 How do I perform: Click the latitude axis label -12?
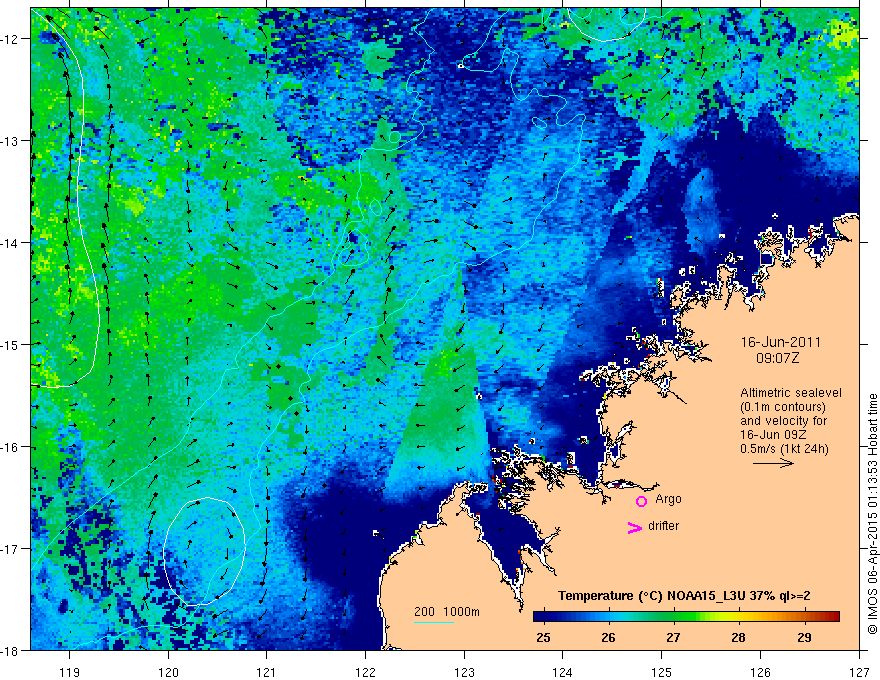click(x=10, y=39)
